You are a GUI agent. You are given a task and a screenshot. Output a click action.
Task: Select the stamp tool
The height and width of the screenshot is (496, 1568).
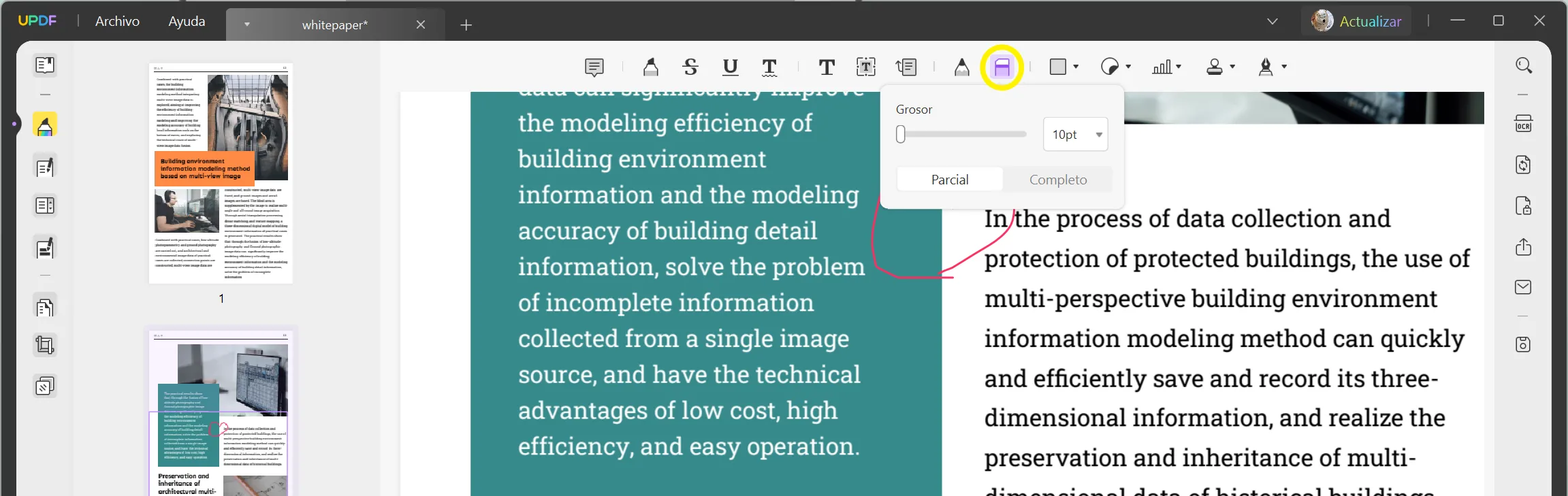coord(1215,67)
